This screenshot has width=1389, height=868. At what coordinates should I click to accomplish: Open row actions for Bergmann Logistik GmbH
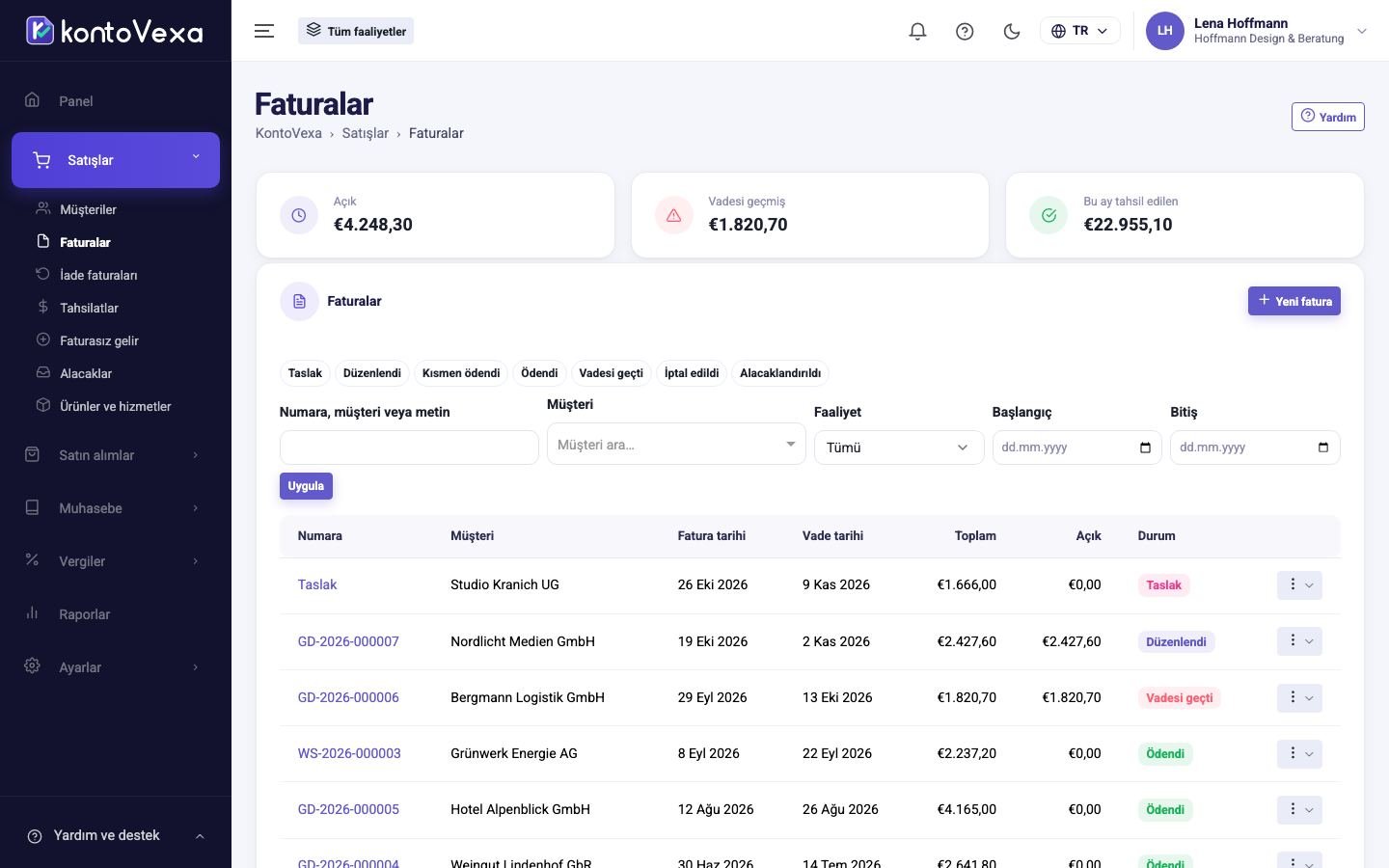1299,697
